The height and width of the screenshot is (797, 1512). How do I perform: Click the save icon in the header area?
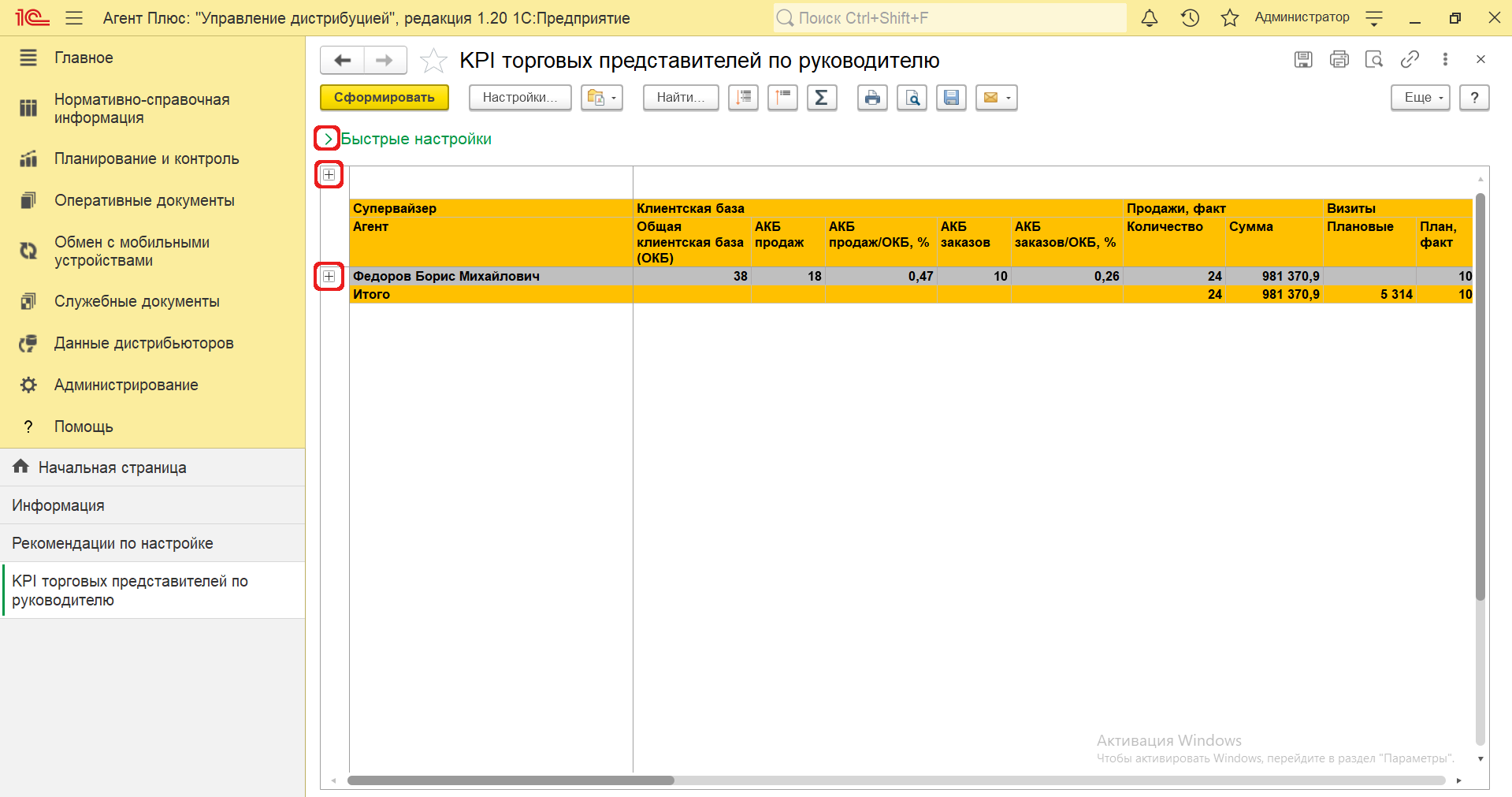pos(1303,59)
